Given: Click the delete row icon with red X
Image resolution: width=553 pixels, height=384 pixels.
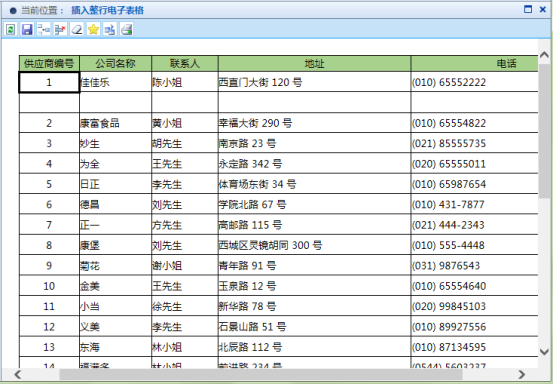Looking at the screenshot, I should (60, 29).
